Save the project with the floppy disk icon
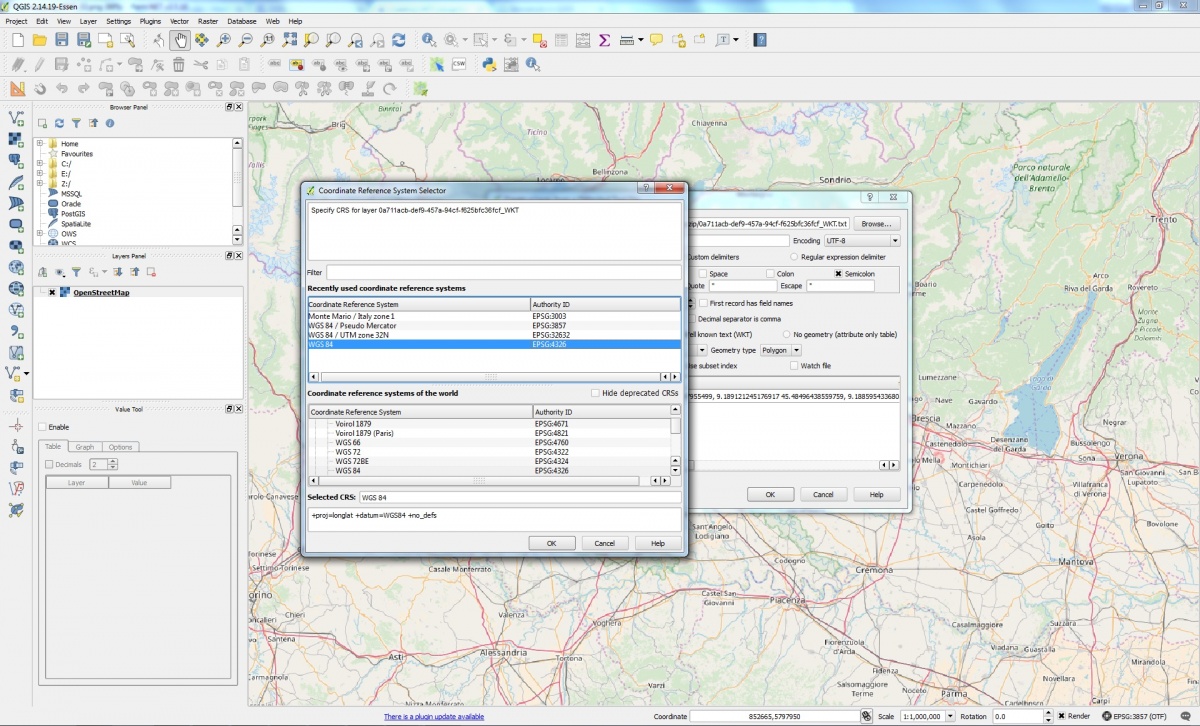Viewport: 1200px width, 726px height. click(x=61, y=40)
